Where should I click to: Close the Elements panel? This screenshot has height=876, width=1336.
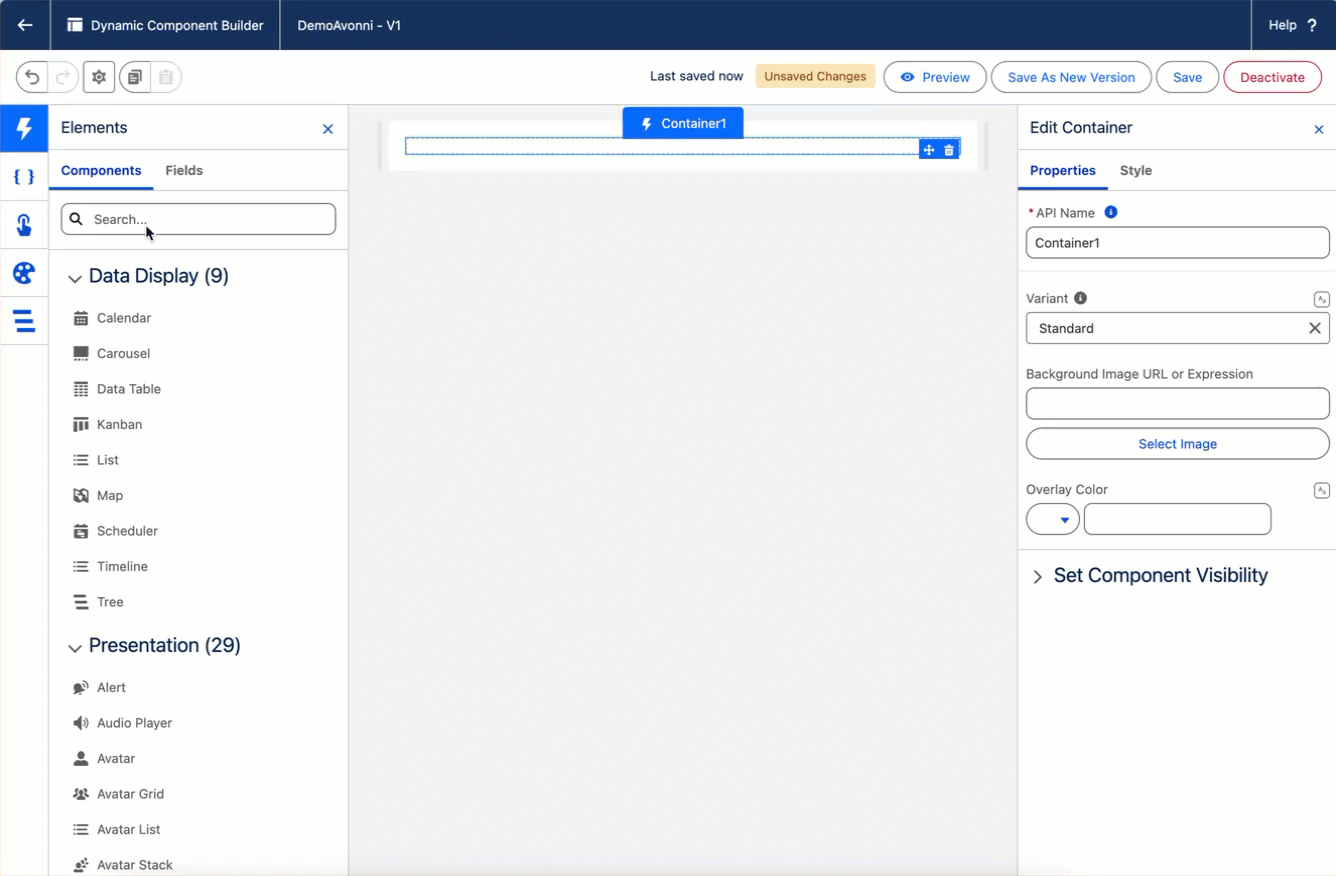(328, 129)
